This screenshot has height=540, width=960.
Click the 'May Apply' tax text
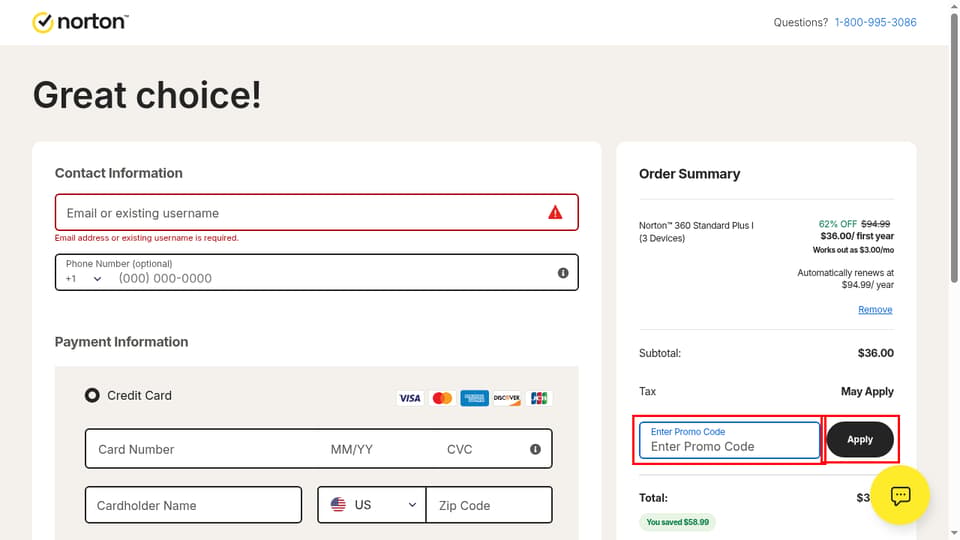[867, 391]
